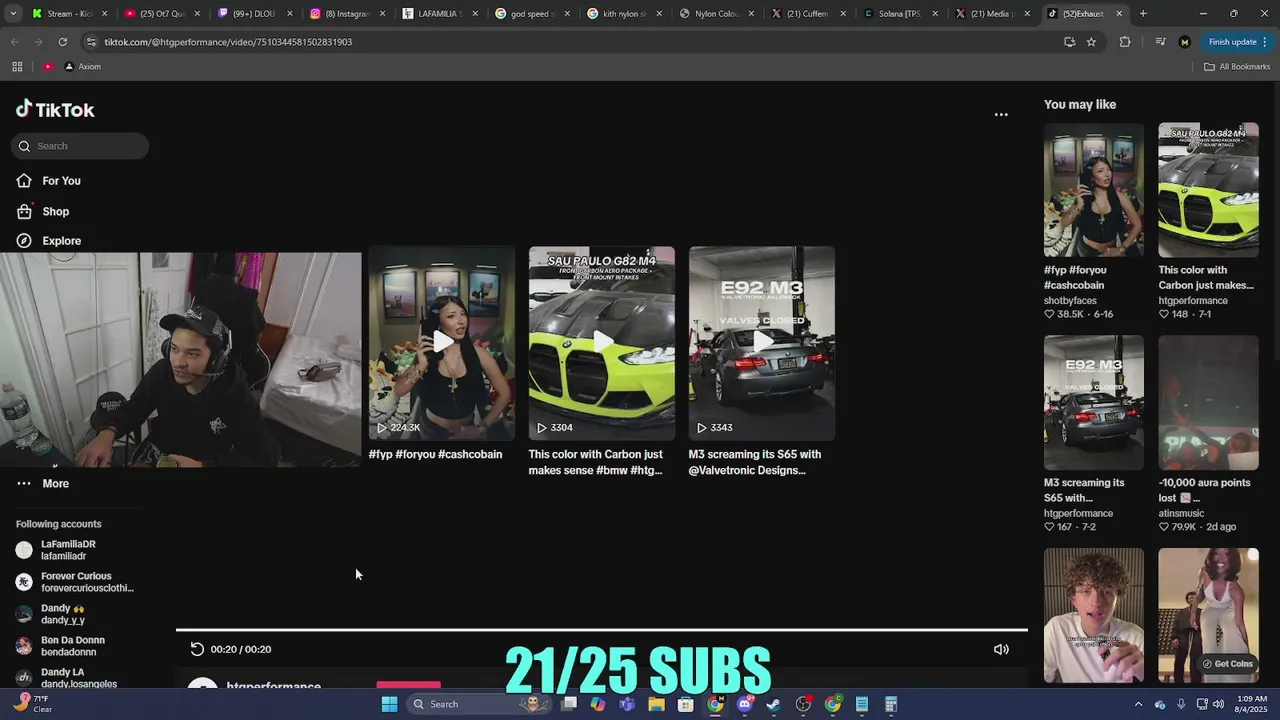Reload the page with the refresh icon
The height and width of the screenshot is (720, 1280).
[62, 42]
